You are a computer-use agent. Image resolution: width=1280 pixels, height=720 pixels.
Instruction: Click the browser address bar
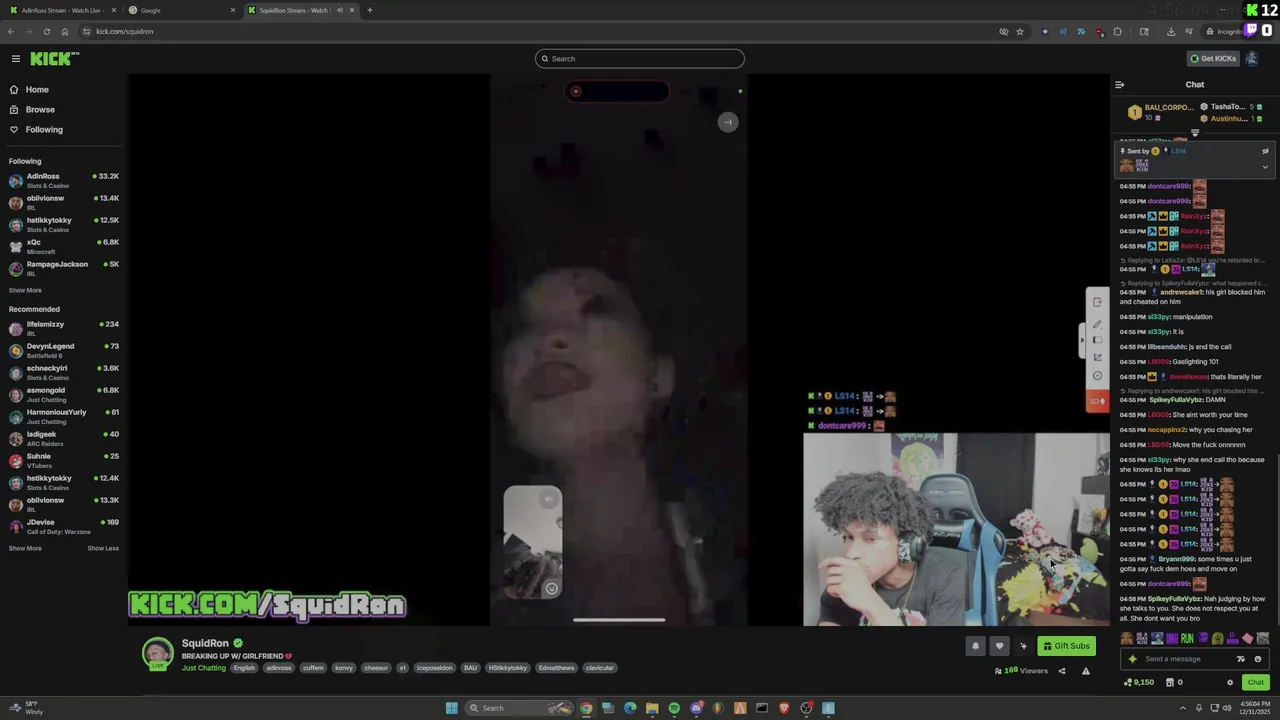coord(540,32)
